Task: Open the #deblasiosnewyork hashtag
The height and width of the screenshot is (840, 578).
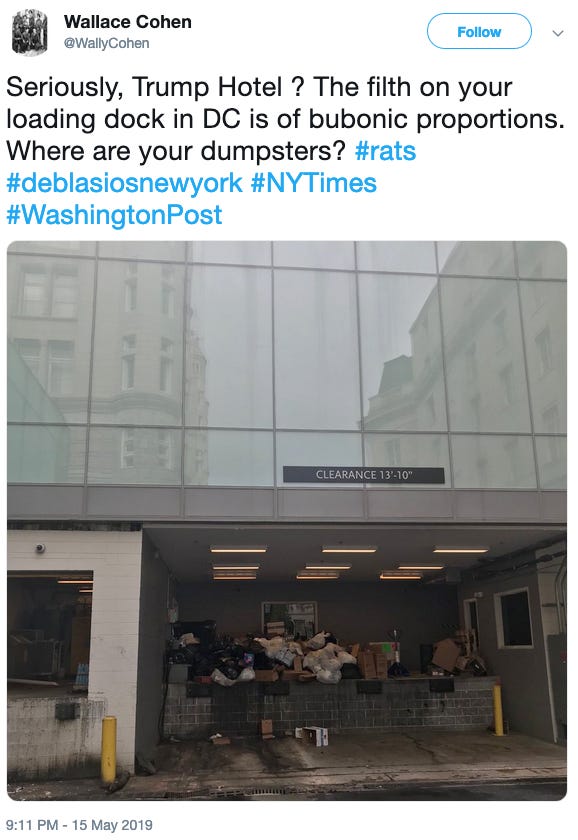Action: (x=125, y=183)
